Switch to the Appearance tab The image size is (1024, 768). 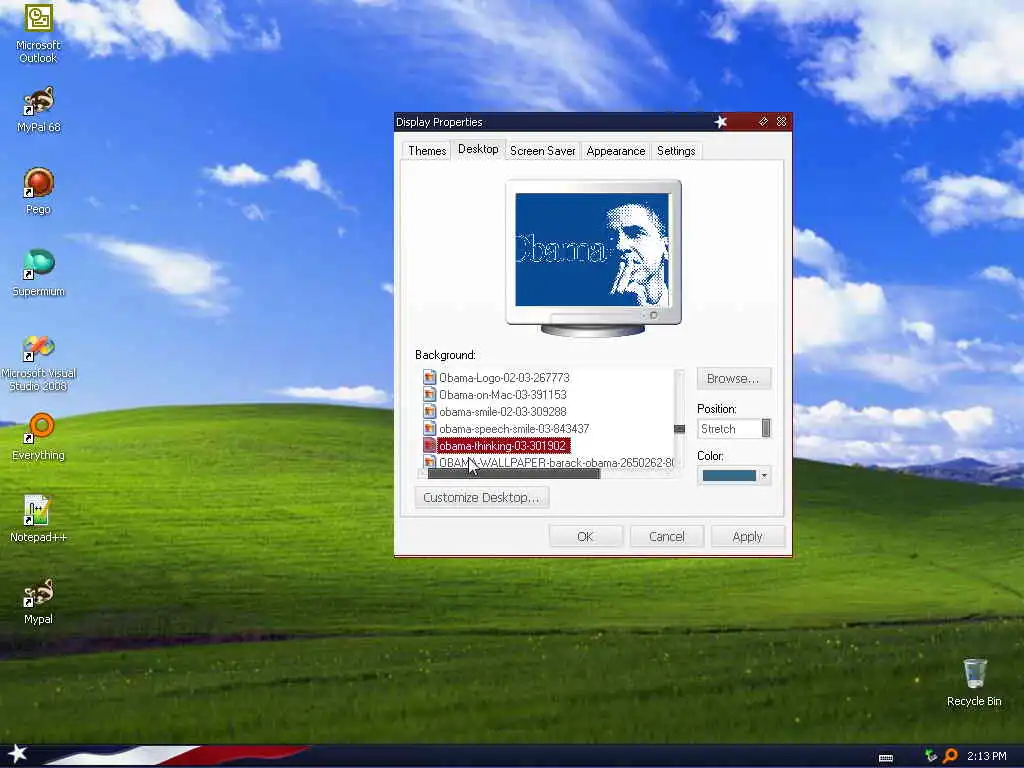click(x=615, y=151)
